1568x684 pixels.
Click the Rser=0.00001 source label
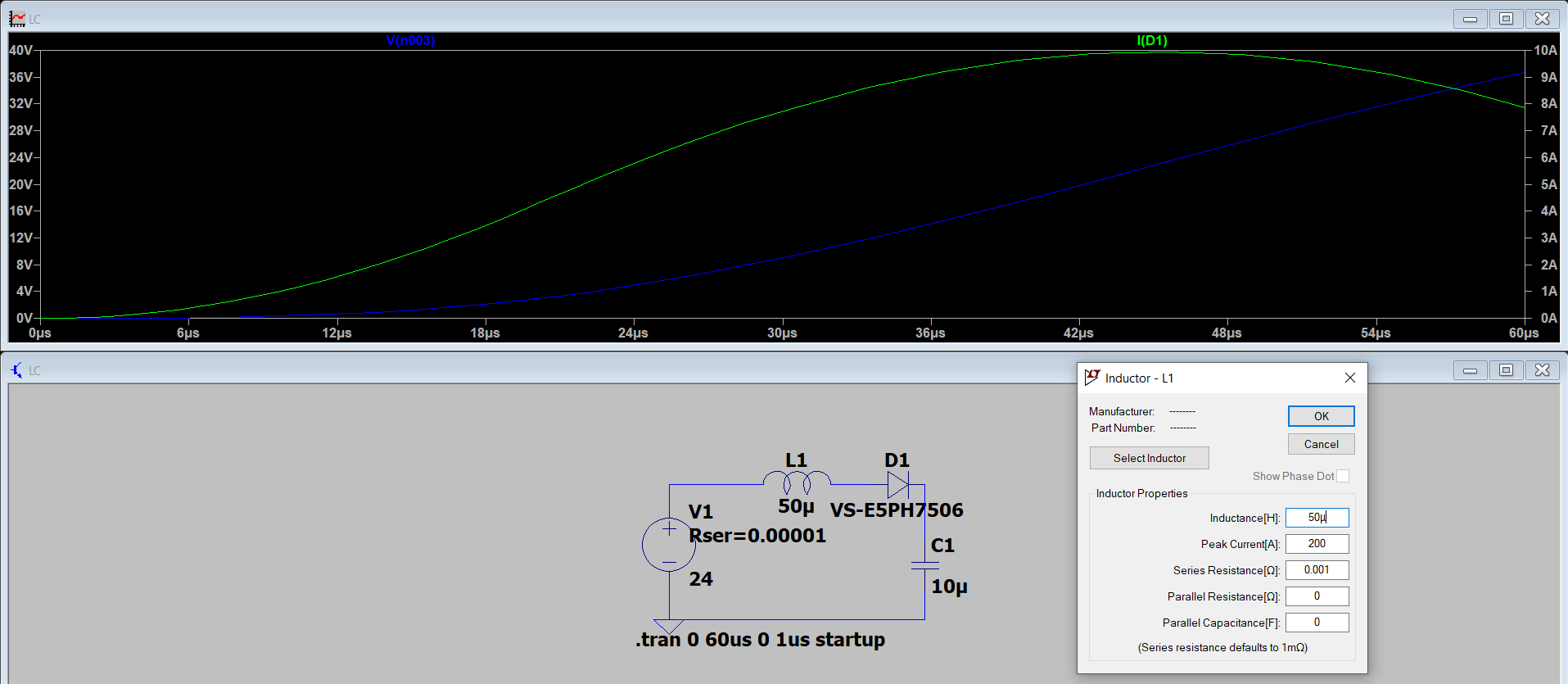(x=757, y=536)
